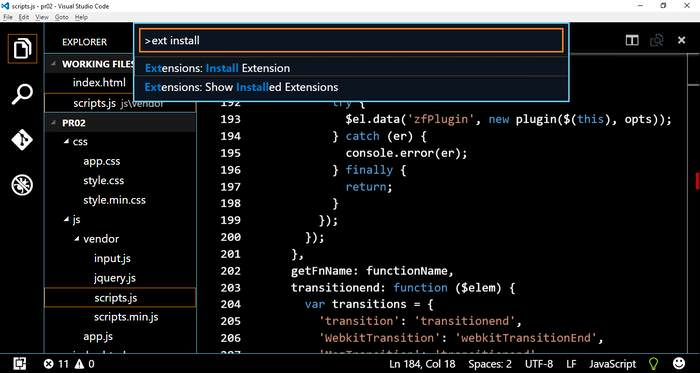Open the View menu

click(x=42, y=17)
